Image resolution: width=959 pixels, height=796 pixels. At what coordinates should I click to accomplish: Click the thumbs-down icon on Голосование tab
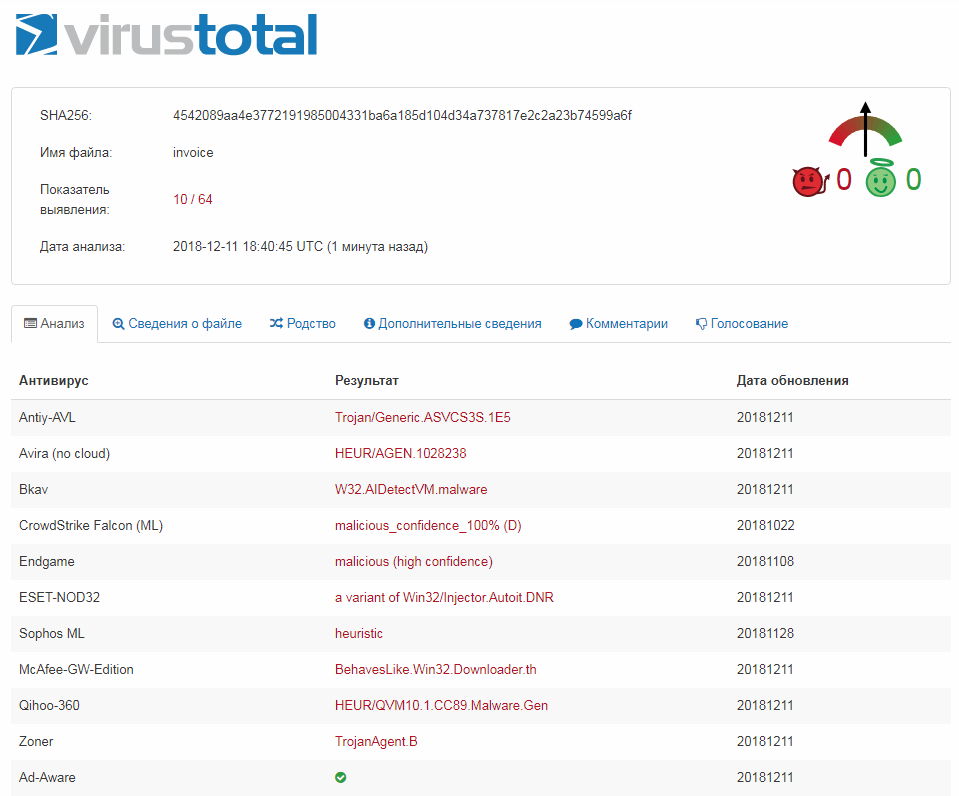tap(701, 324)
